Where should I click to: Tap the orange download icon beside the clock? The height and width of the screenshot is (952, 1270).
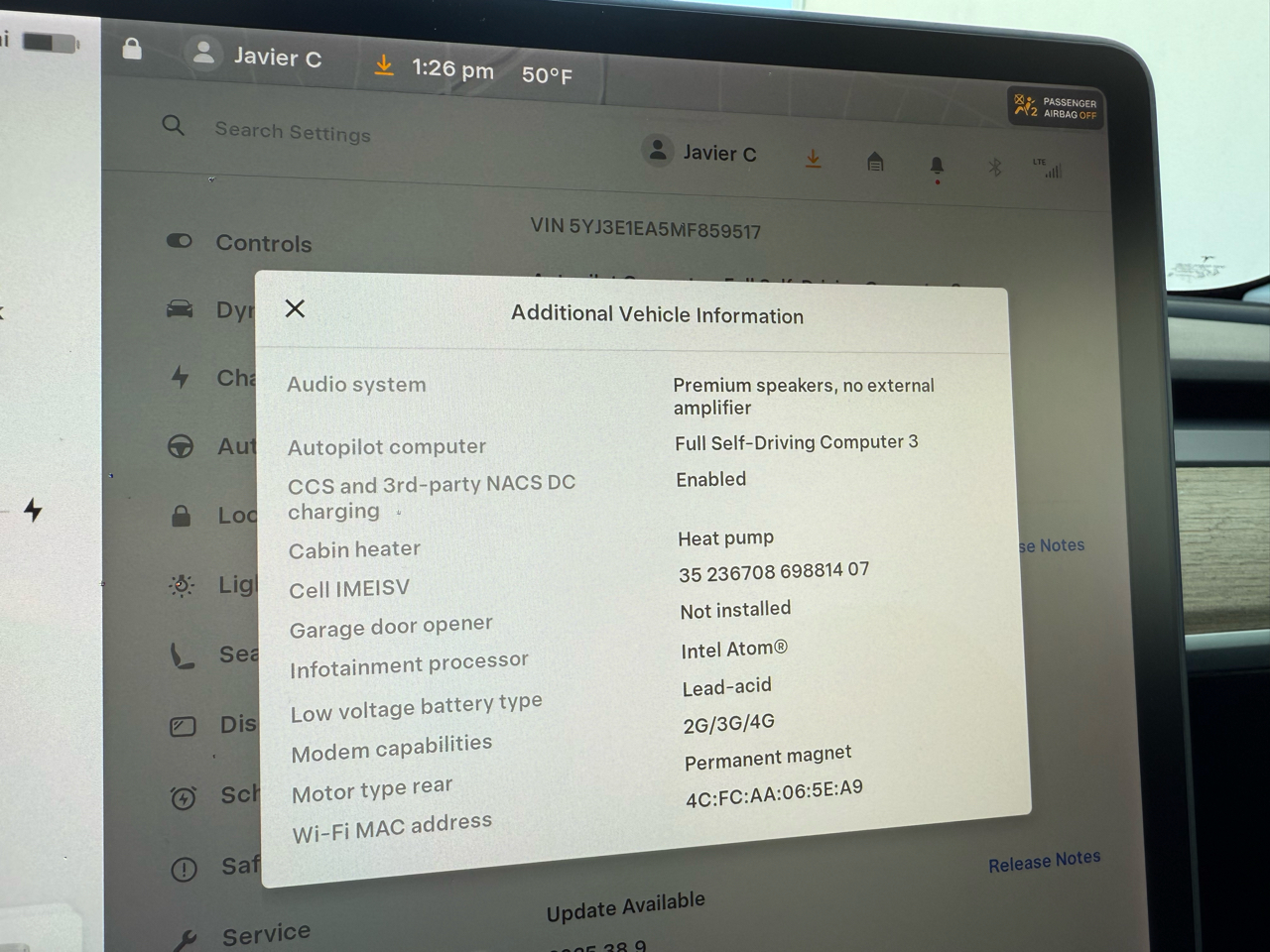(x=384, y=65)
